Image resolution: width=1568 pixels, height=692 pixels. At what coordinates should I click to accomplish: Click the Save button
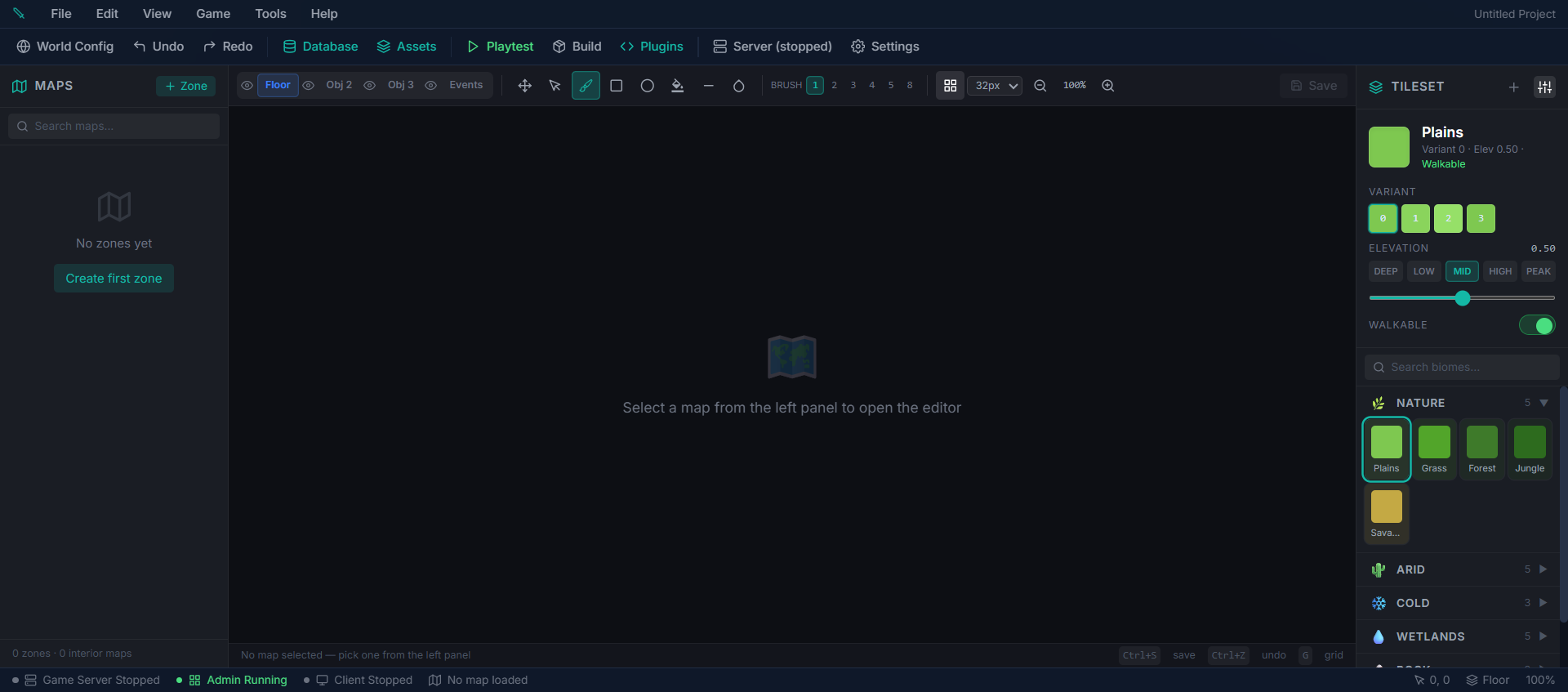1314,86
